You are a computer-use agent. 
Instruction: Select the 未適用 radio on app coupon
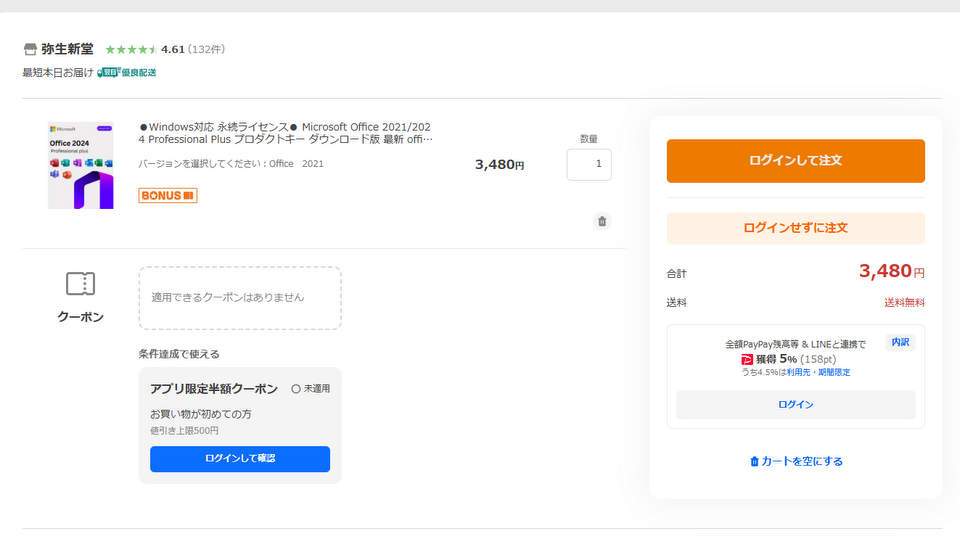pyautogui.click(x=296, y=388)
